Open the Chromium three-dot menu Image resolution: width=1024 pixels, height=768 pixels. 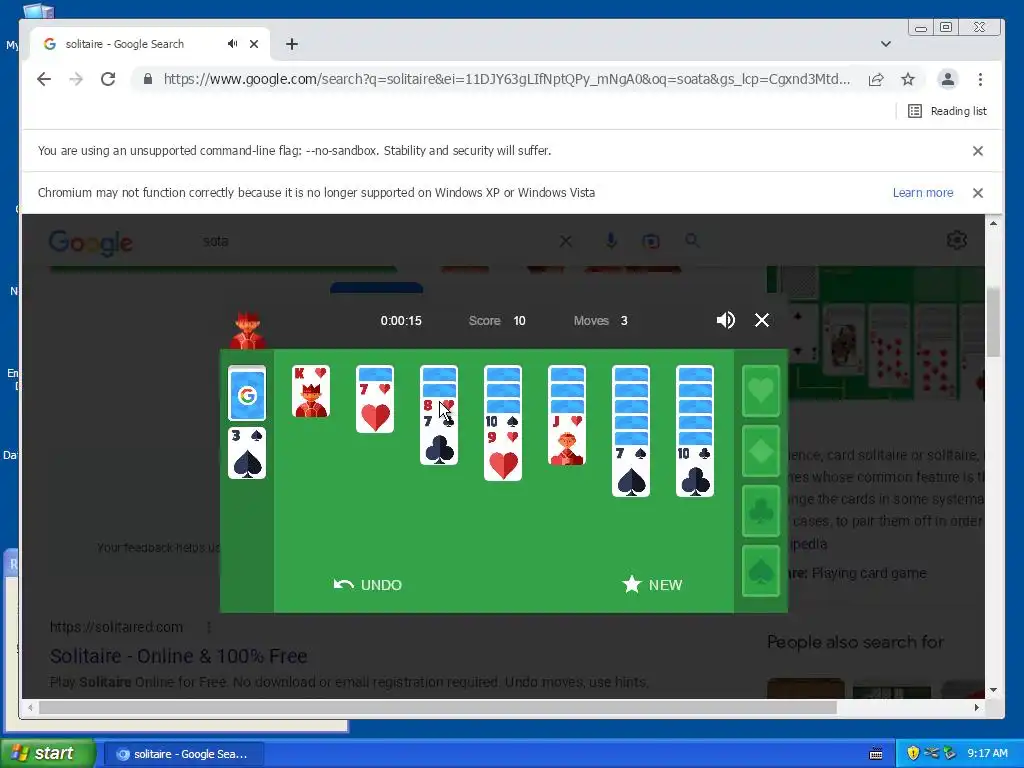click(x=980, y=80)
